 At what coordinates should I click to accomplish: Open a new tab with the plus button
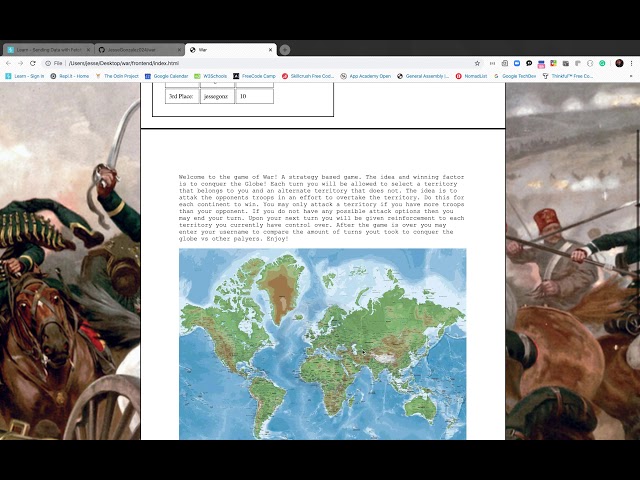285,50
